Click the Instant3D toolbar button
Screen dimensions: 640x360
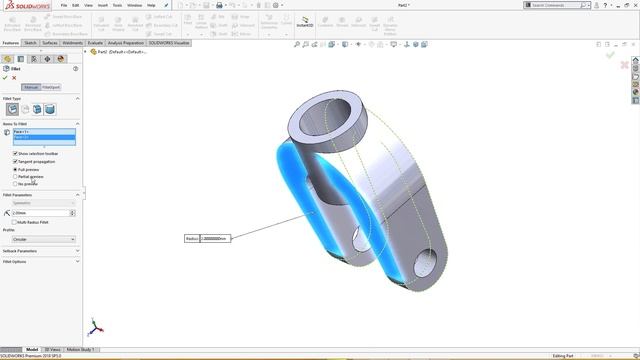coord(305,22)
